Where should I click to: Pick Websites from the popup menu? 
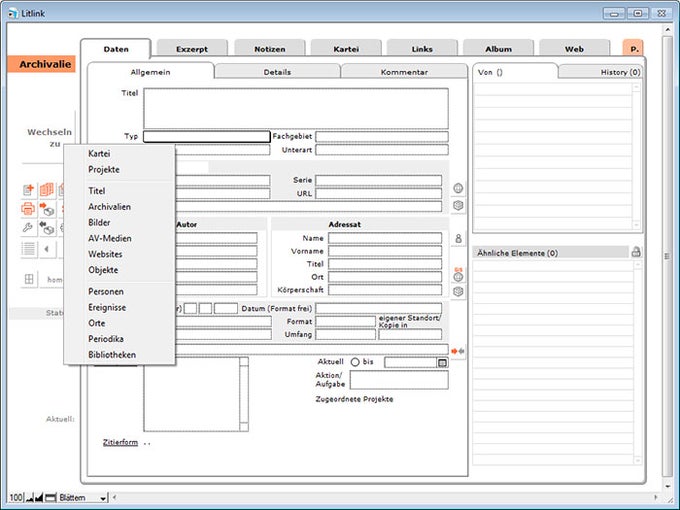105,254
